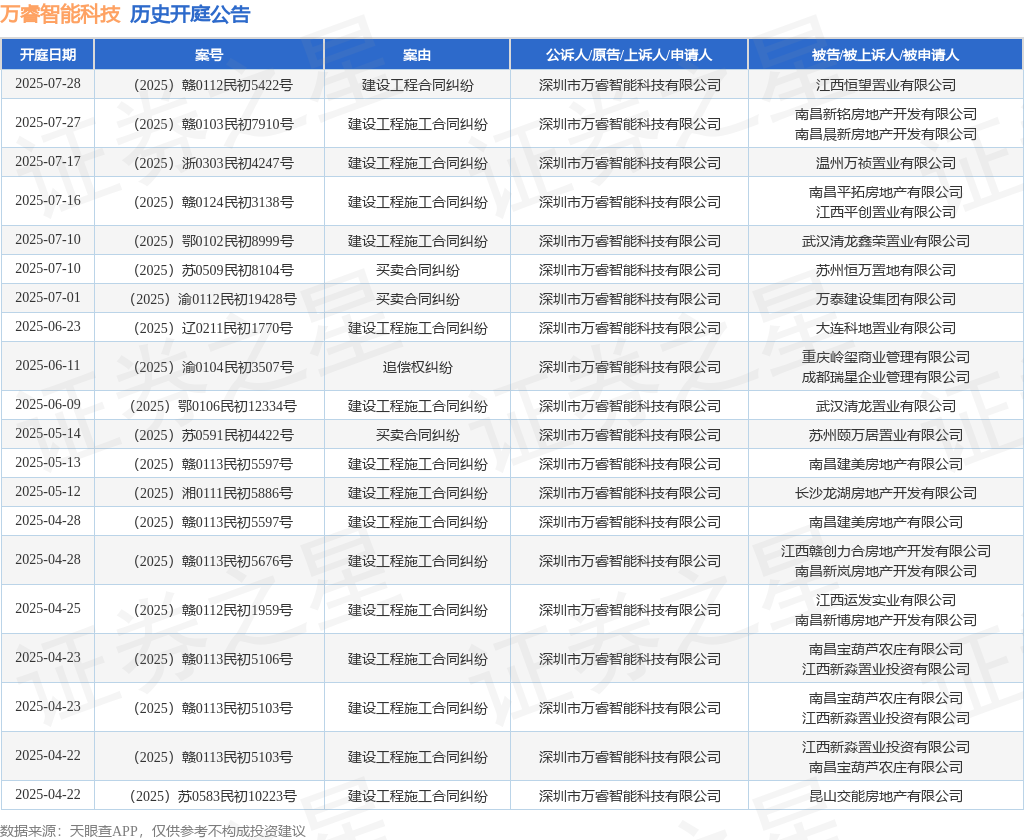The width and height of the screenshot is (1024, 840).
Task: Click date cell 2025-06-23
Action: coord(48,327)
